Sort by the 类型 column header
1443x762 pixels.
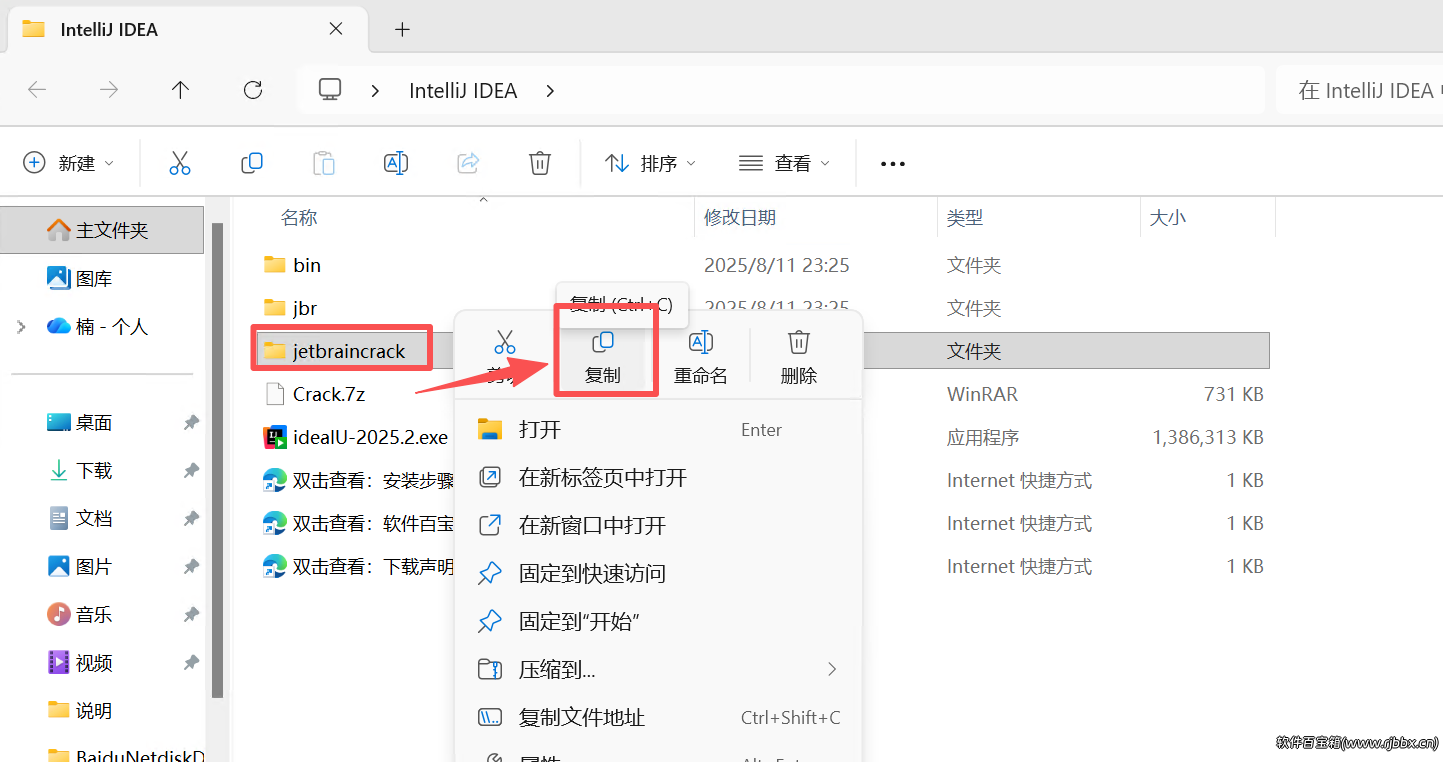965,217
